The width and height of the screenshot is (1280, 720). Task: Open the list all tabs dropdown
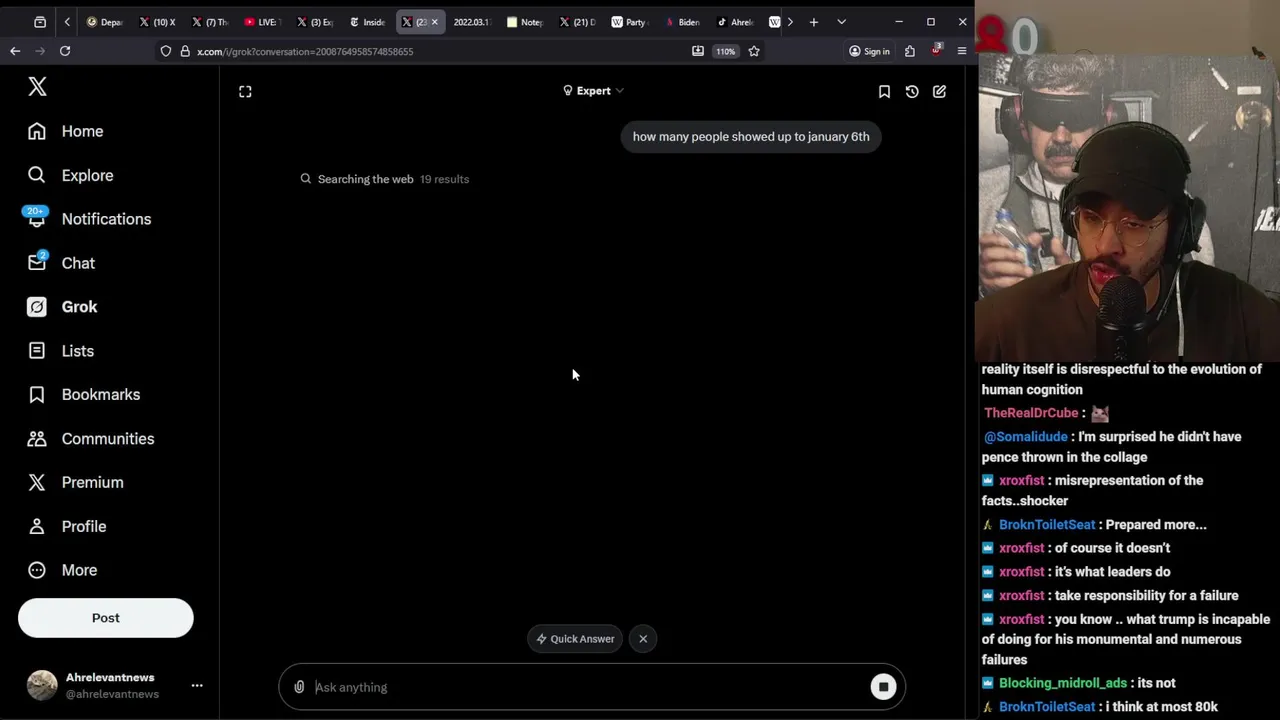click(841, 22)
